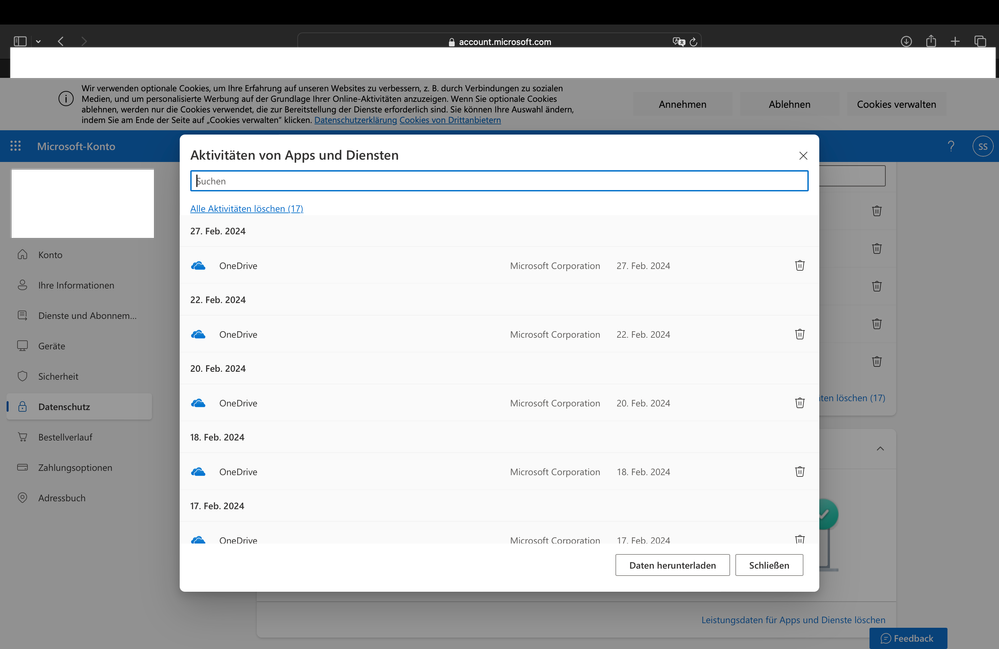
Task: Open the Microsoft app launcher grid
Action: click(15, 146)
